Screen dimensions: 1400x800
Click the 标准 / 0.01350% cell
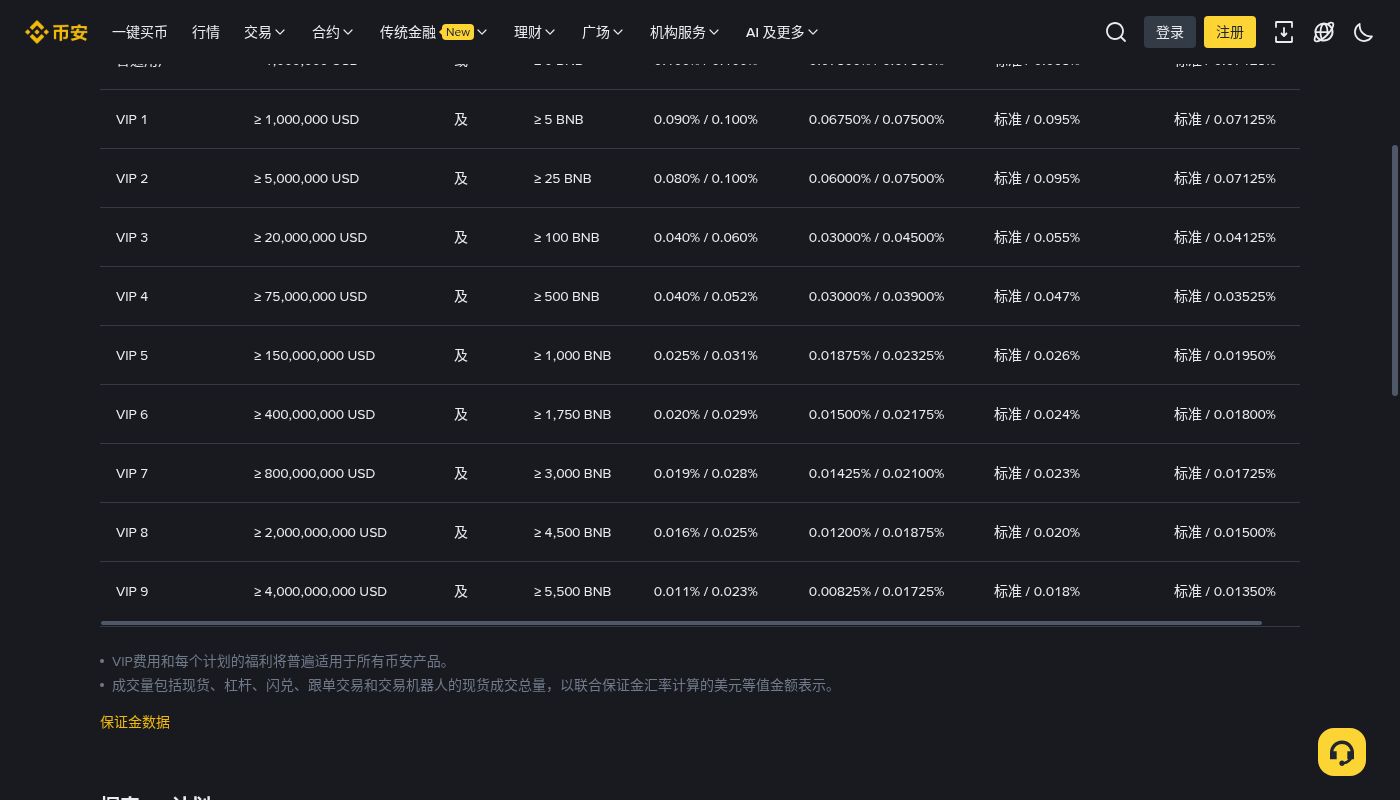click(x=1225, y=591)
